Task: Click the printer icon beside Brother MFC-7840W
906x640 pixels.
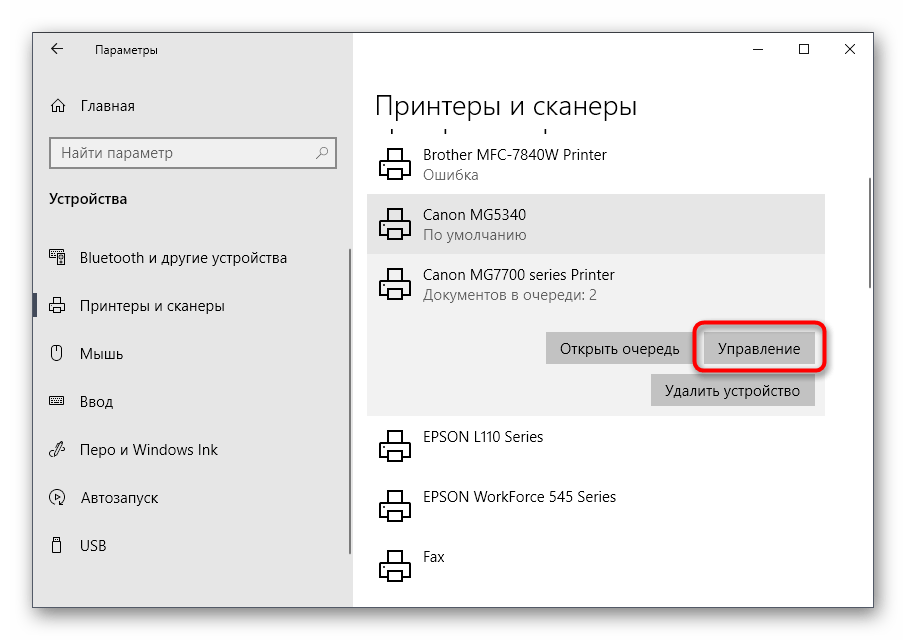Action: (x=394, y=164)
